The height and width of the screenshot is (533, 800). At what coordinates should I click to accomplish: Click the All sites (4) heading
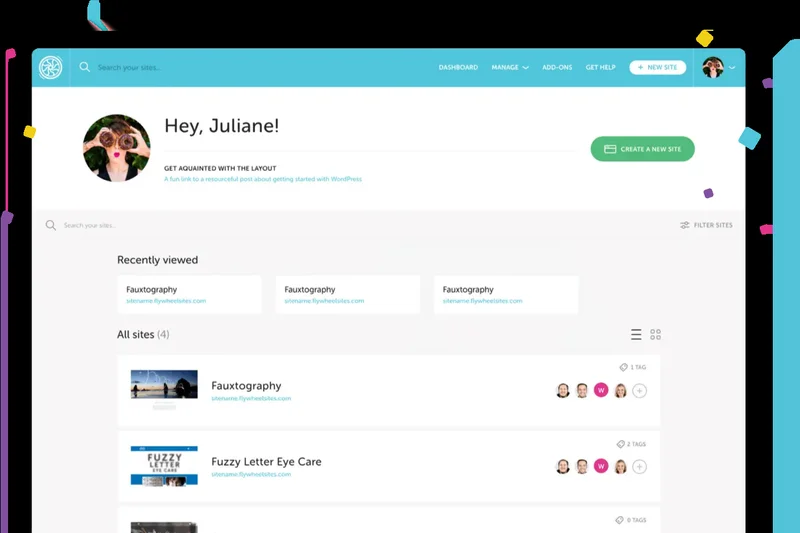click(143, 335)
